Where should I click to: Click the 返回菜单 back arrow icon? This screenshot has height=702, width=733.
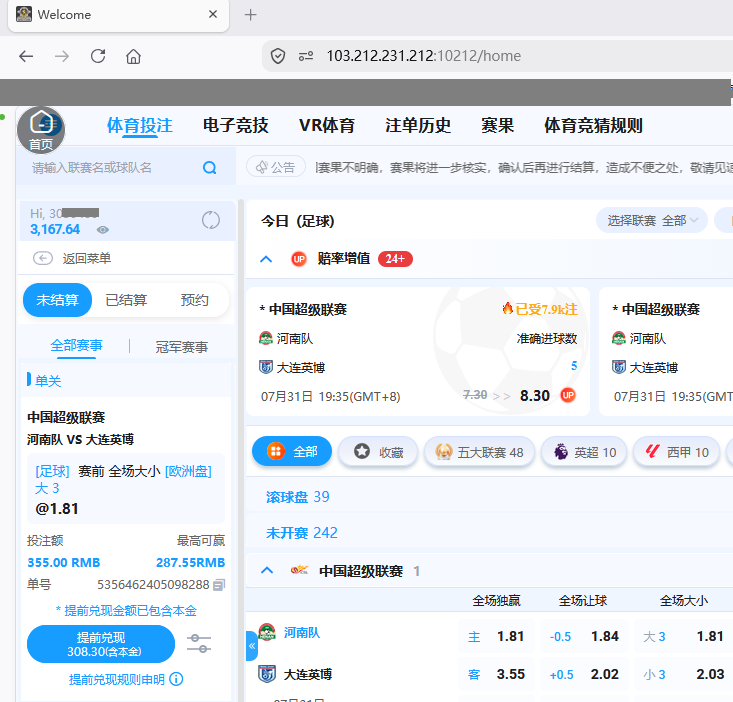pyautogui.click(x=43, y=258)
